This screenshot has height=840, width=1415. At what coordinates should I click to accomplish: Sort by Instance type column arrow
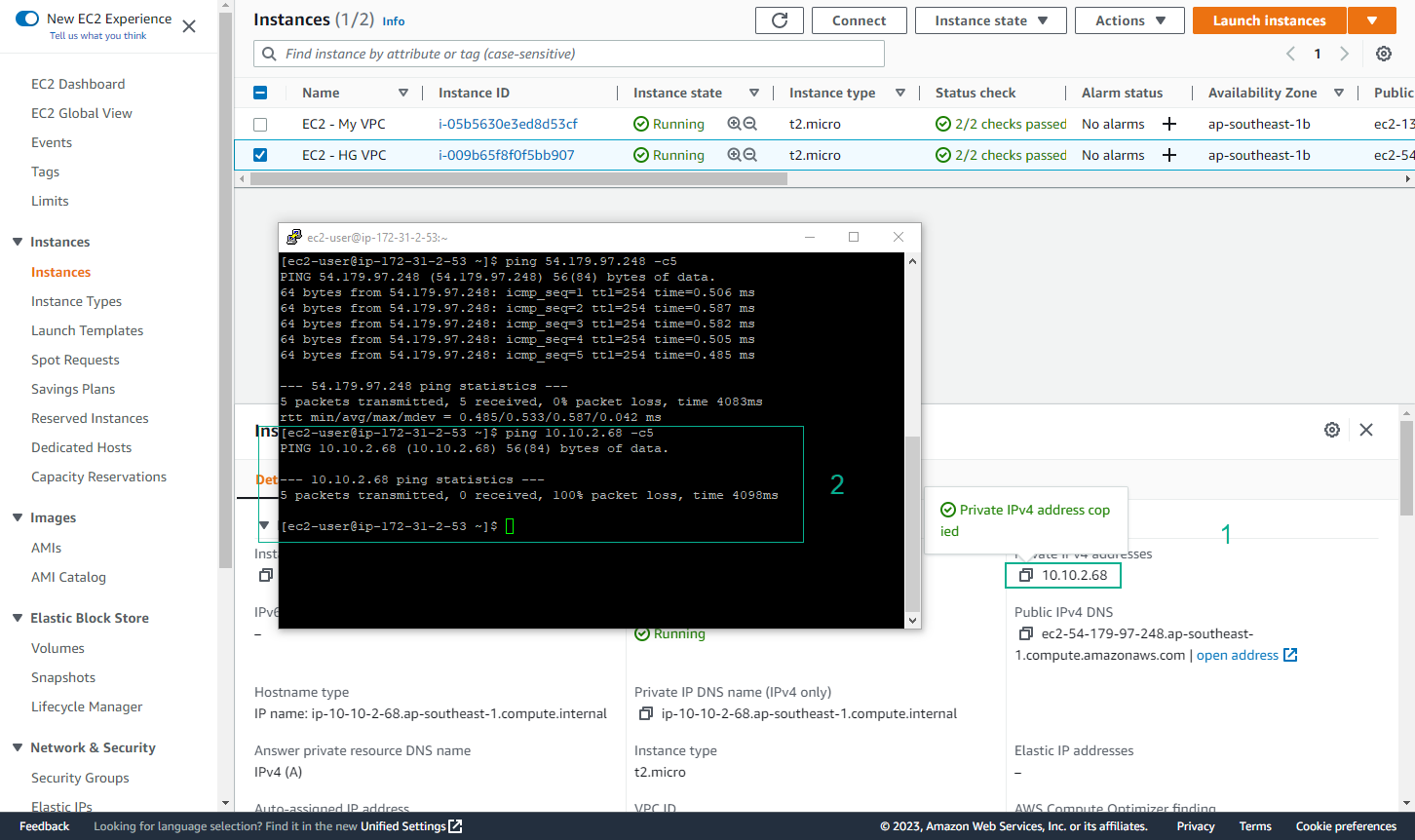point(900,93)
